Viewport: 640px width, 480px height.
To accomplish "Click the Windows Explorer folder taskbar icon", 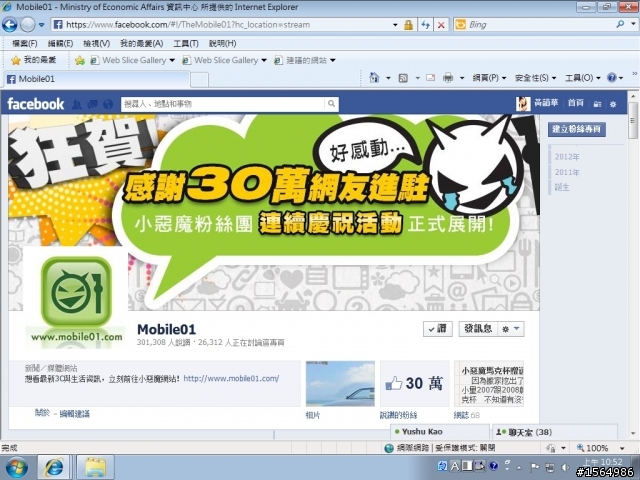I will 95,467.
